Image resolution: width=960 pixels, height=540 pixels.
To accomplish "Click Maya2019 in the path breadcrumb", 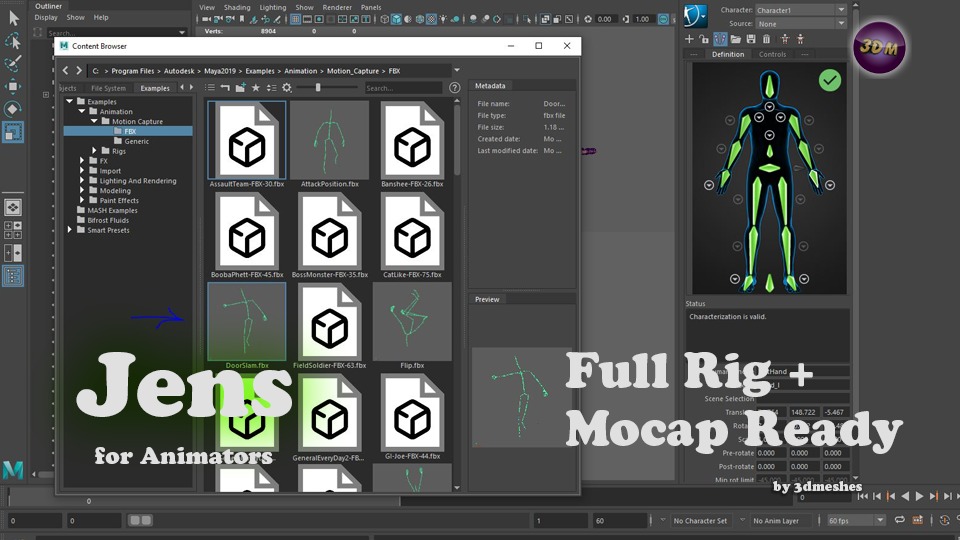I will click(220, 71).
